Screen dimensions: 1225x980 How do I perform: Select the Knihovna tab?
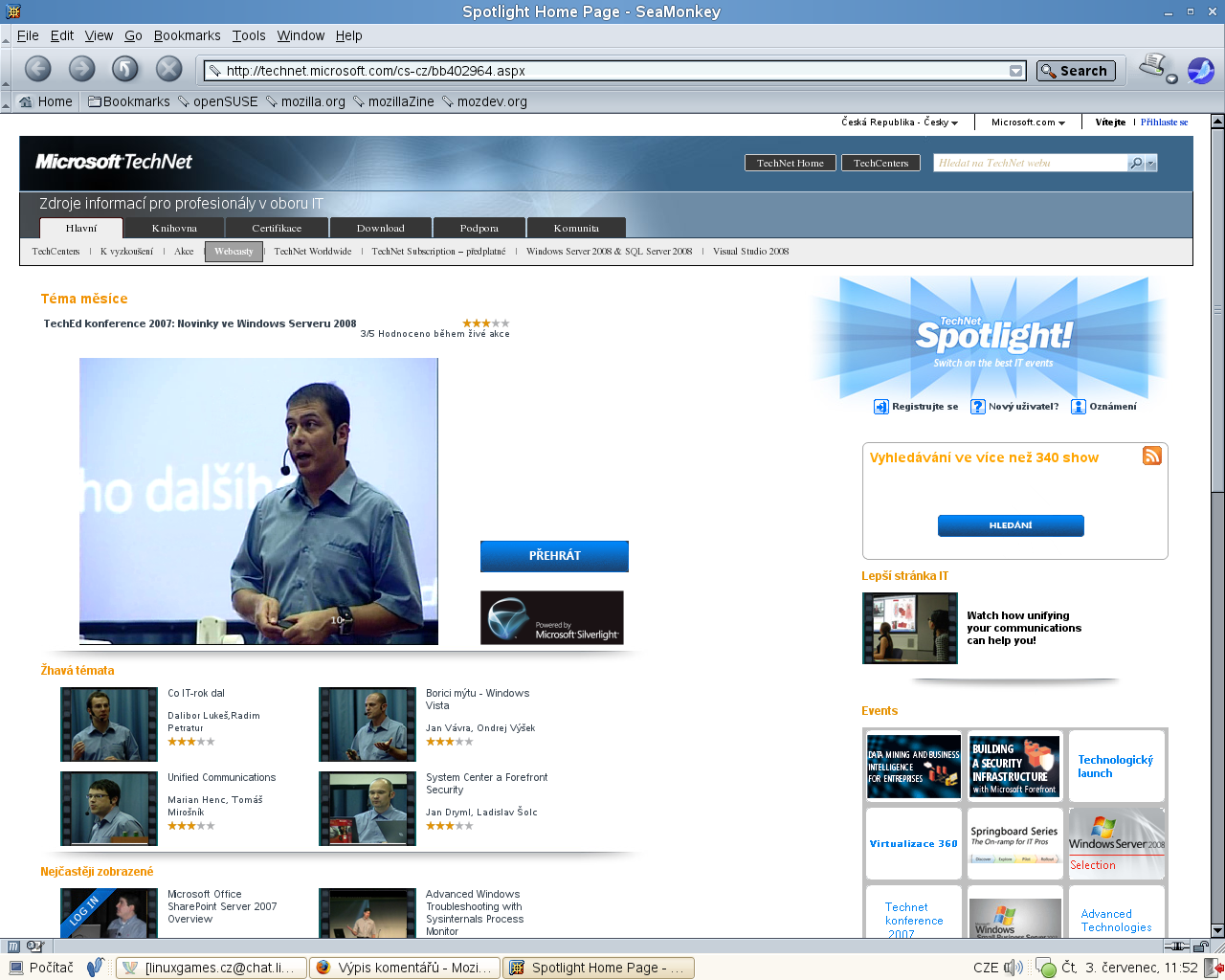pos(174,228)
